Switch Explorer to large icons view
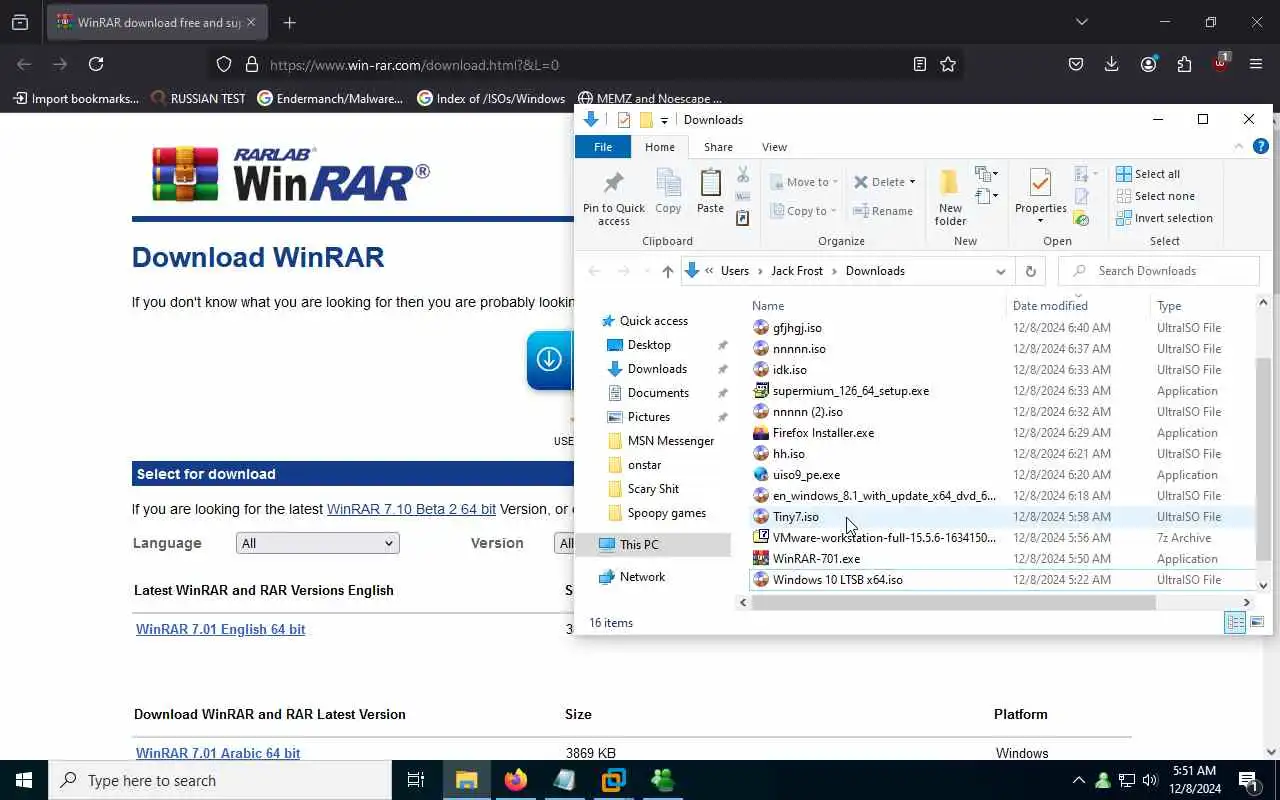The width and height of the screenshot is (1280, 800). click(x=1257, y=623)
